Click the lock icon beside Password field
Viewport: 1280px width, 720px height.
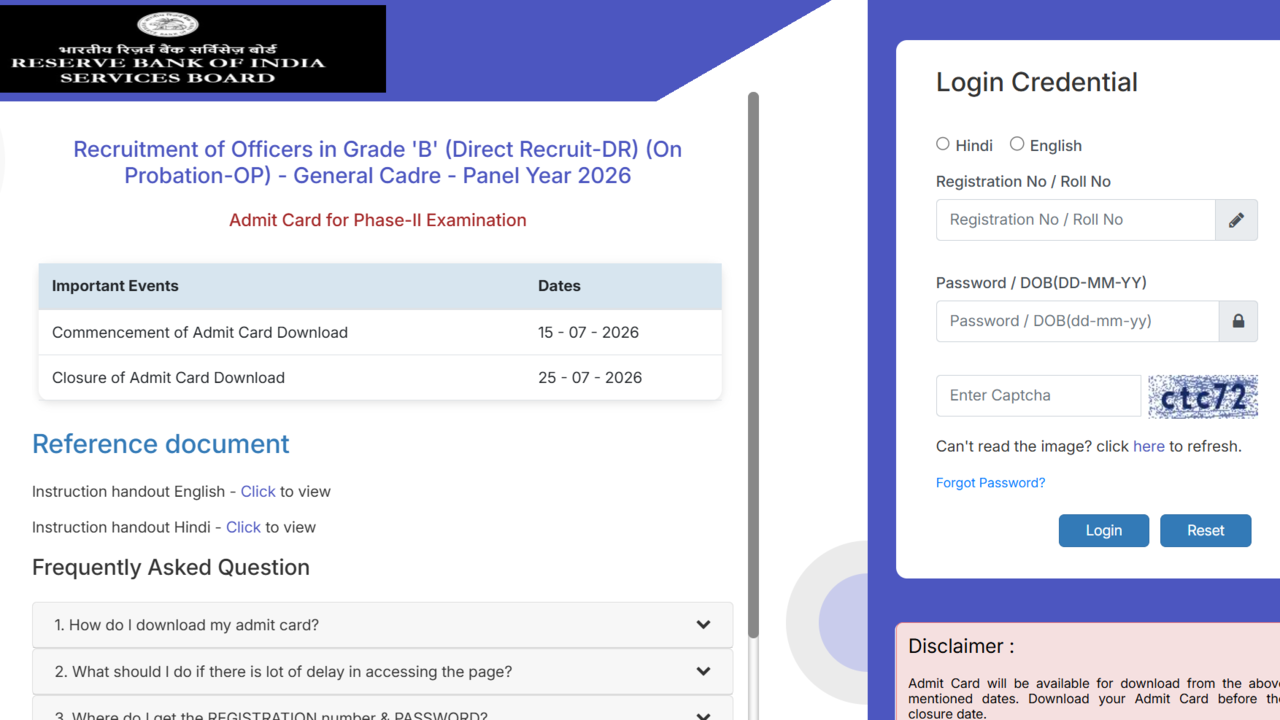(1238, 321)
